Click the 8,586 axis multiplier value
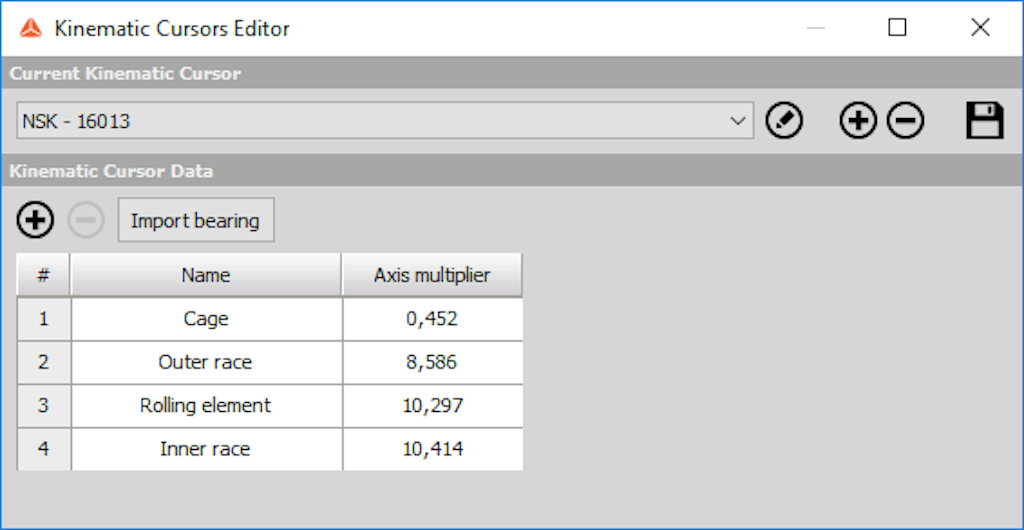 coord(432,362)
